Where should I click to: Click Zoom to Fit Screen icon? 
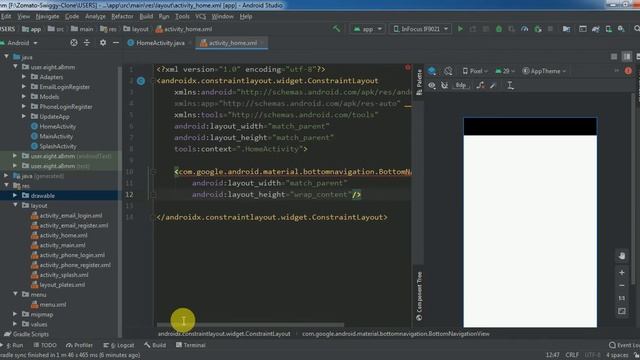(622, 311)
